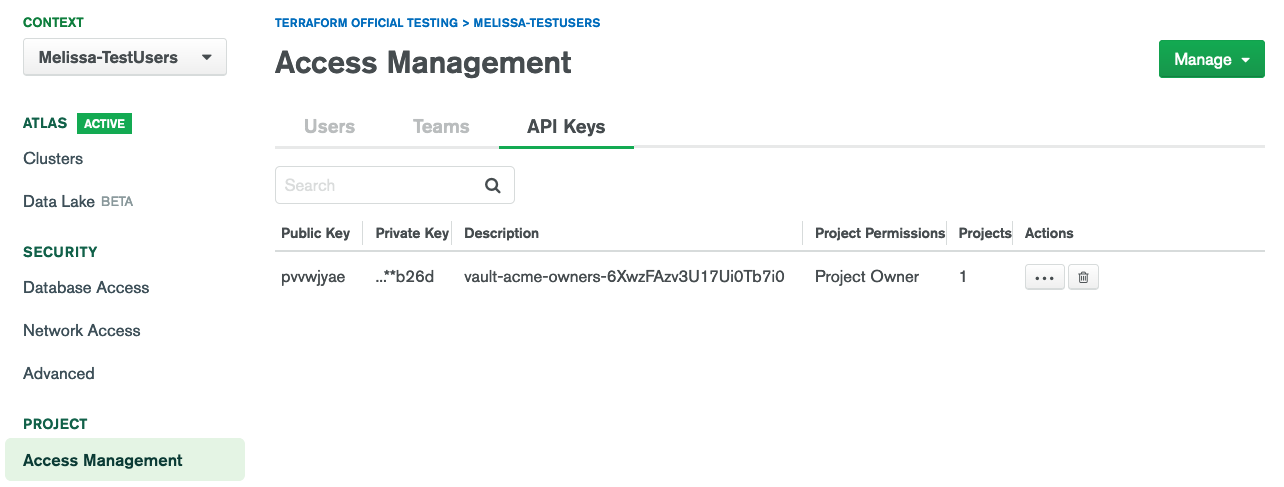Image resolution: width=1284 pixels, height=487 pixels.
Task: Switch to the Users tab
Action: (329, 127)
